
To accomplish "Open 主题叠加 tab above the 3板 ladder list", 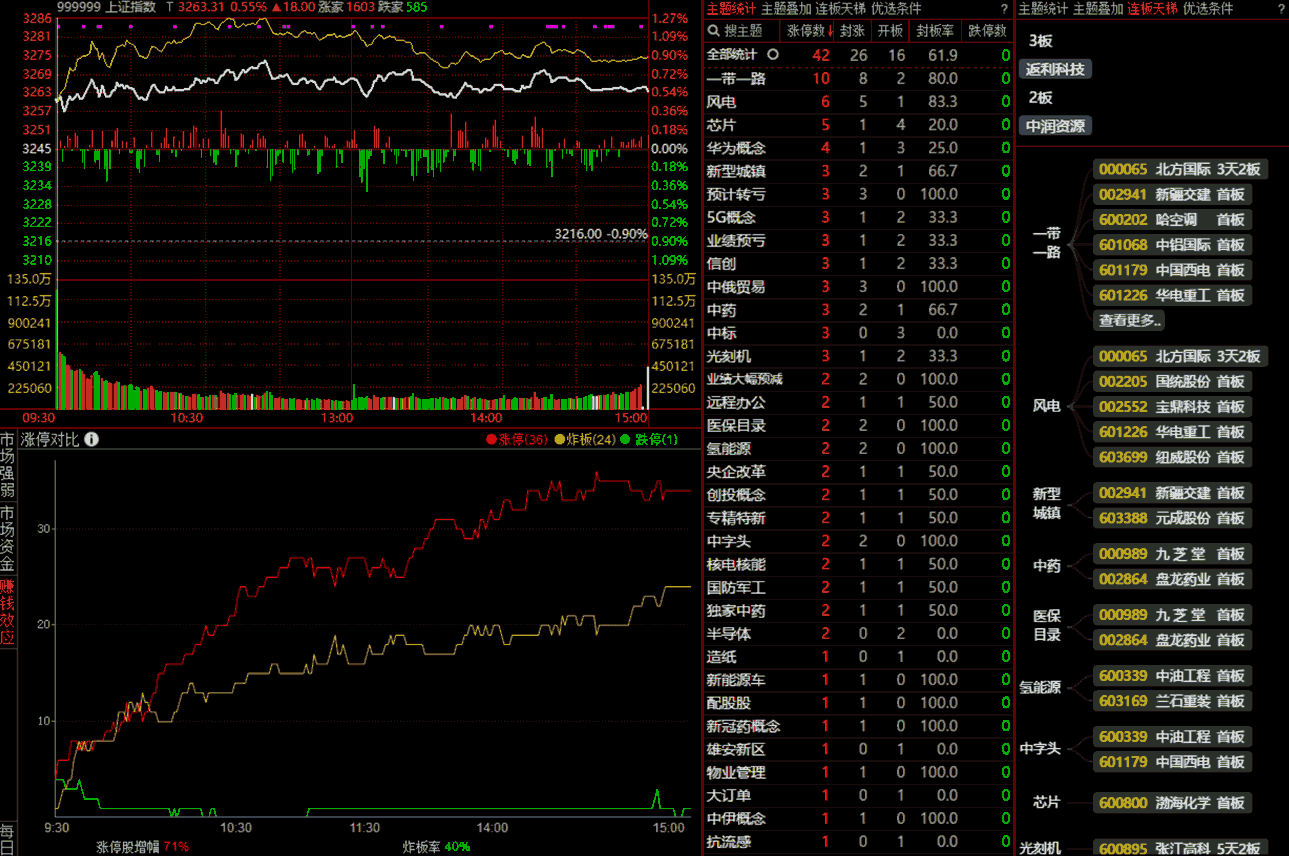I will tap(1099, 8).
